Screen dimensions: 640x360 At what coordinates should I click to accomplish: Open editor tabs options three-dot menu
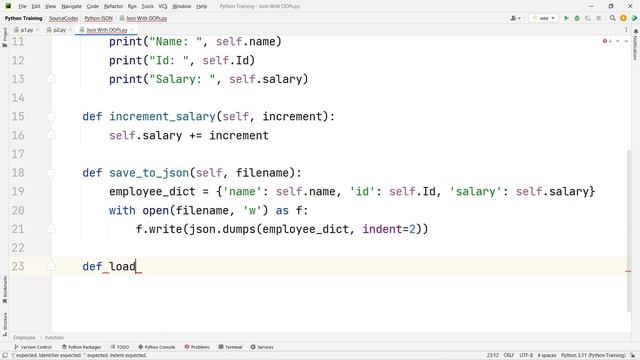(626, 30)
